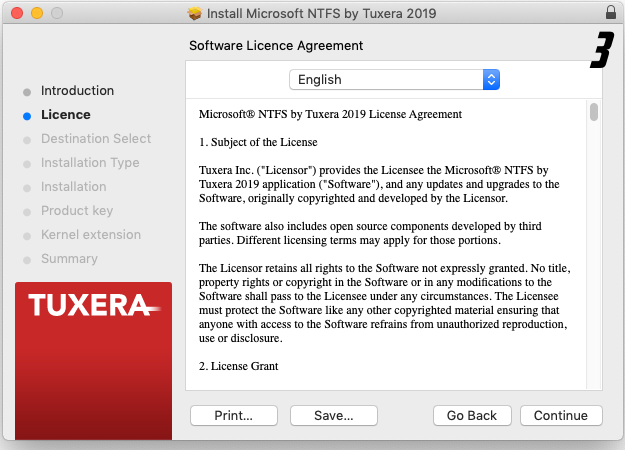Click the red close window button
Image resolution: width=625 pixels, height=450 pixels.
coord(17,13)
